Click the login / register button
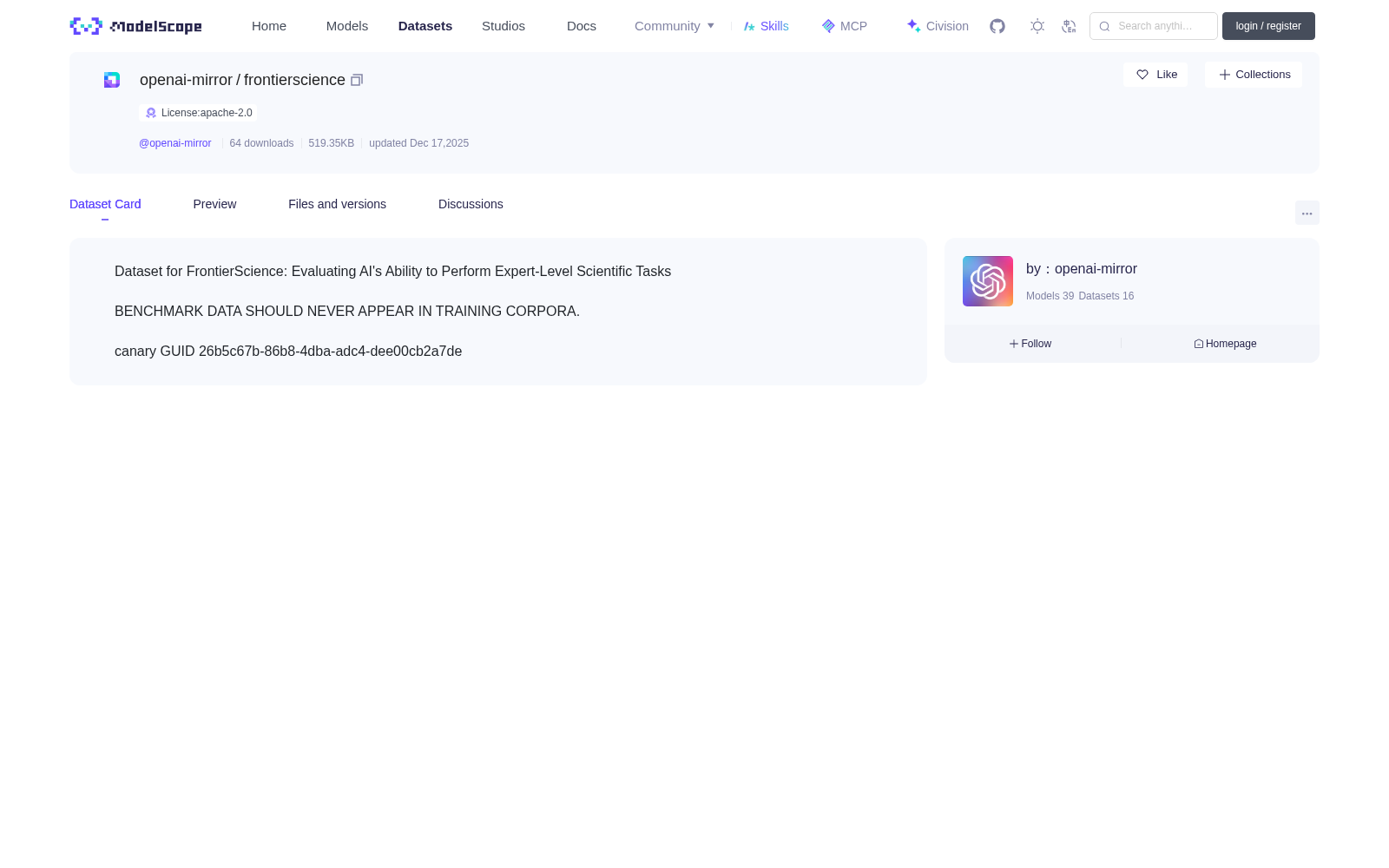Viewport: 1389px width, 868px height. click(x=1268, y=26)
